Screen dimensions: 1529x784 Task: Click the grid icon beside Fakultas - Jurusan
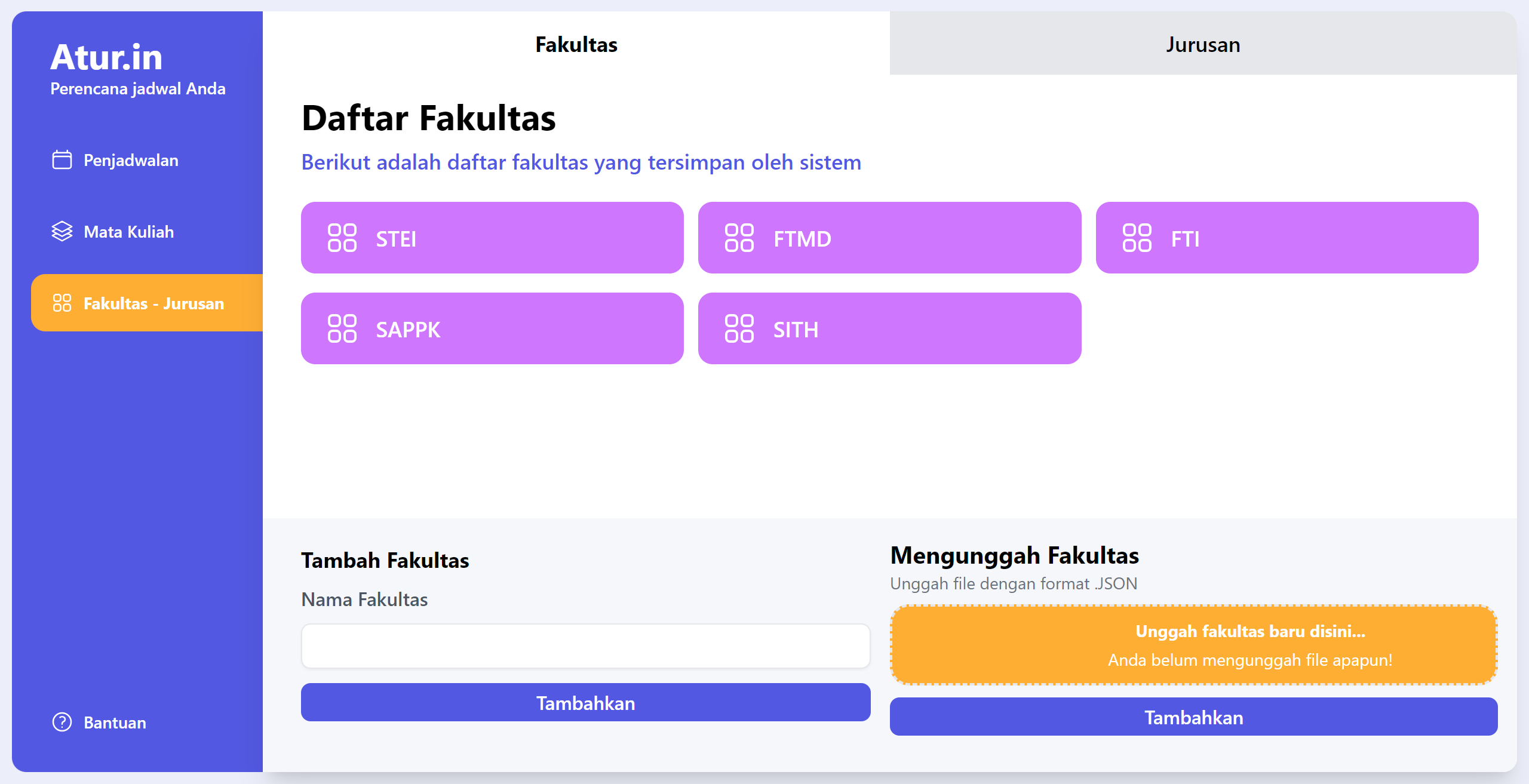pos(62,303)
